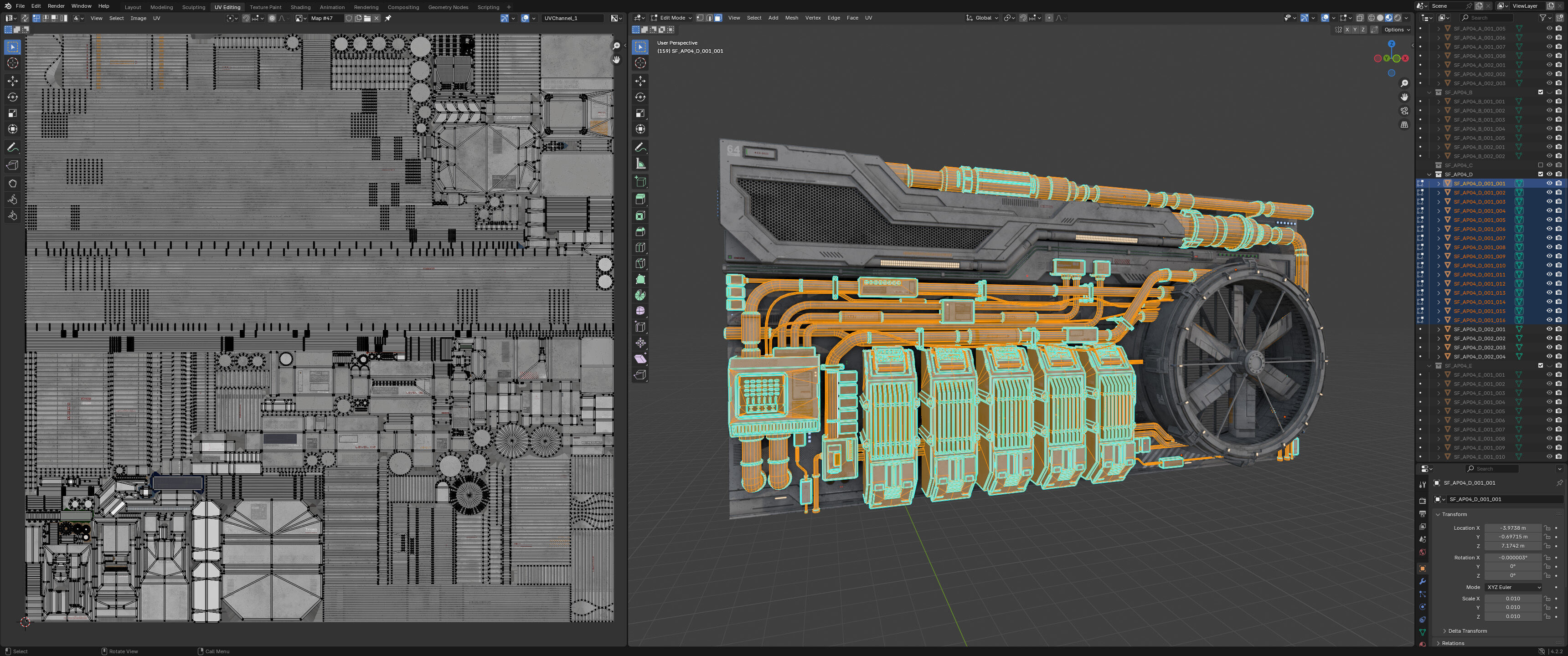This screenshot has width=1568, height=656.
Task: Expand the Delta Transform section
Action: tap(1467, 631)
